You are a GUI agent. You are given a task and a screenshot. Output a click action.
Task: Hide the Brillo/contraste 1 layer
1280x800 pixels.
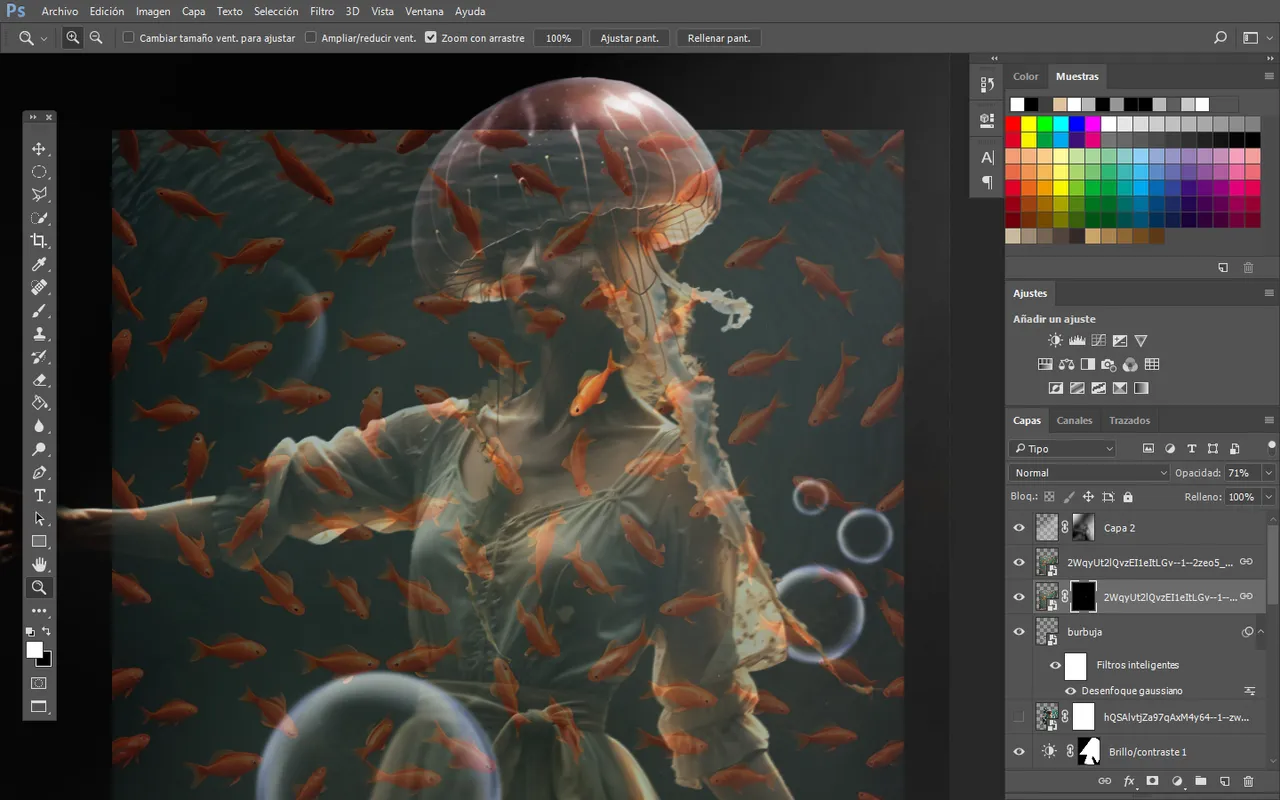1019,752
